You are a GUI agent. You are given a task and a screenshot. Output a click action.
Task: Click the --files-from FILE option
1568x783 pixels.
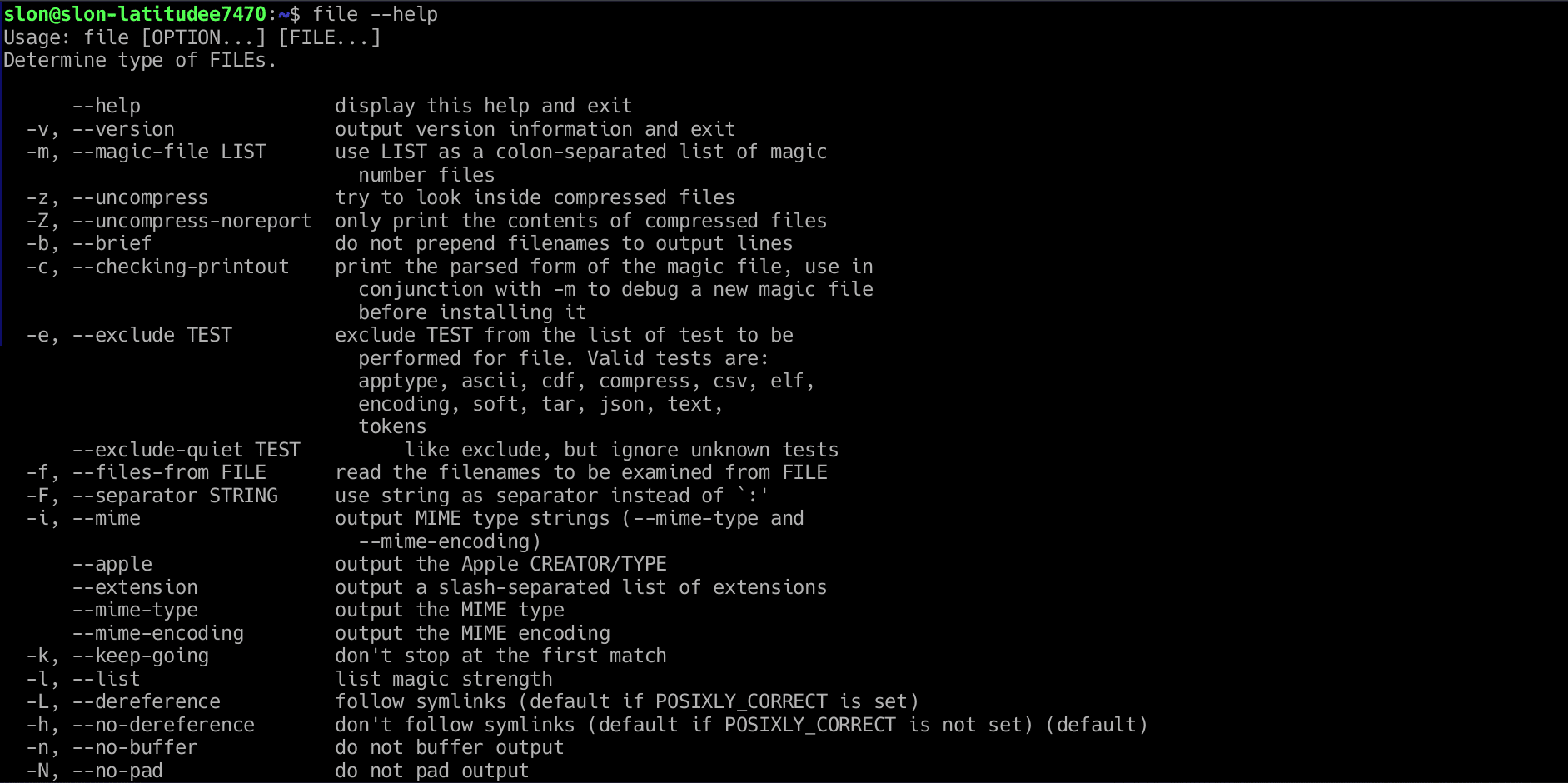169,472
